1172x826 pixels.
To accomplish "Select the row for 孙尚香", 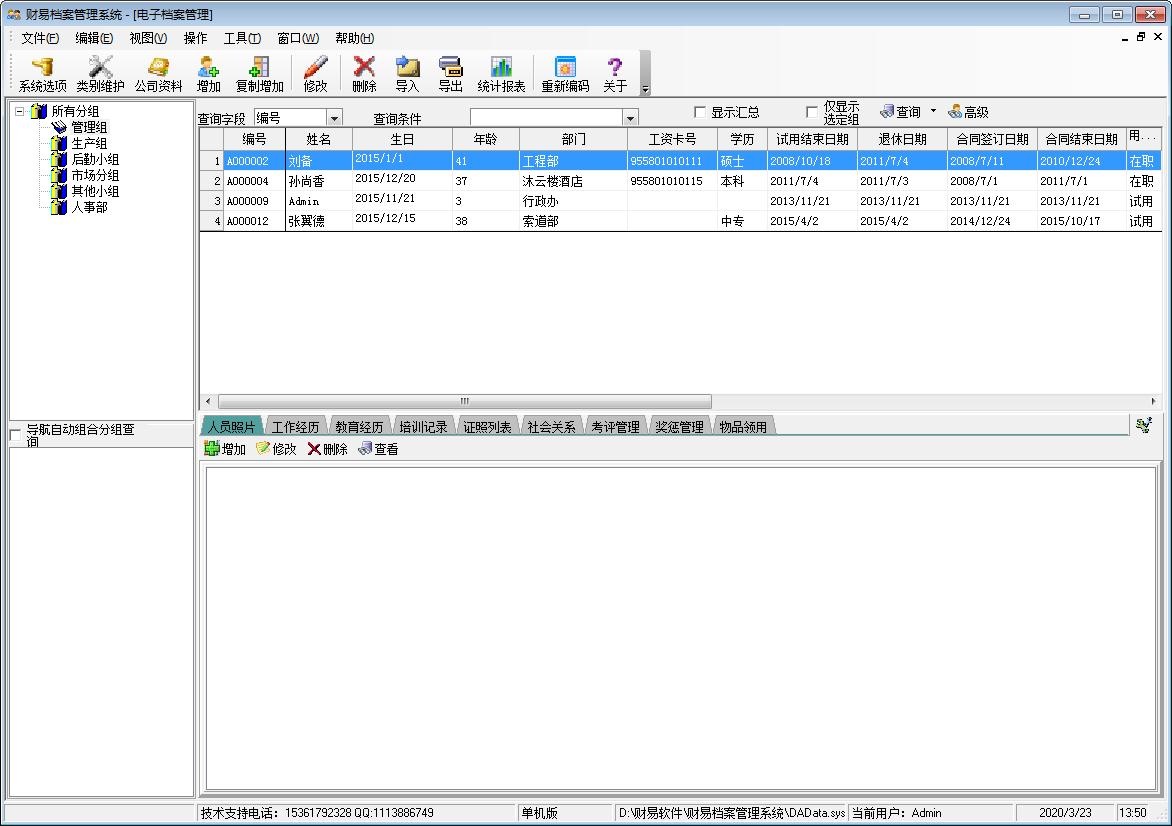I will pyautogui.click(x=680, y=181).
